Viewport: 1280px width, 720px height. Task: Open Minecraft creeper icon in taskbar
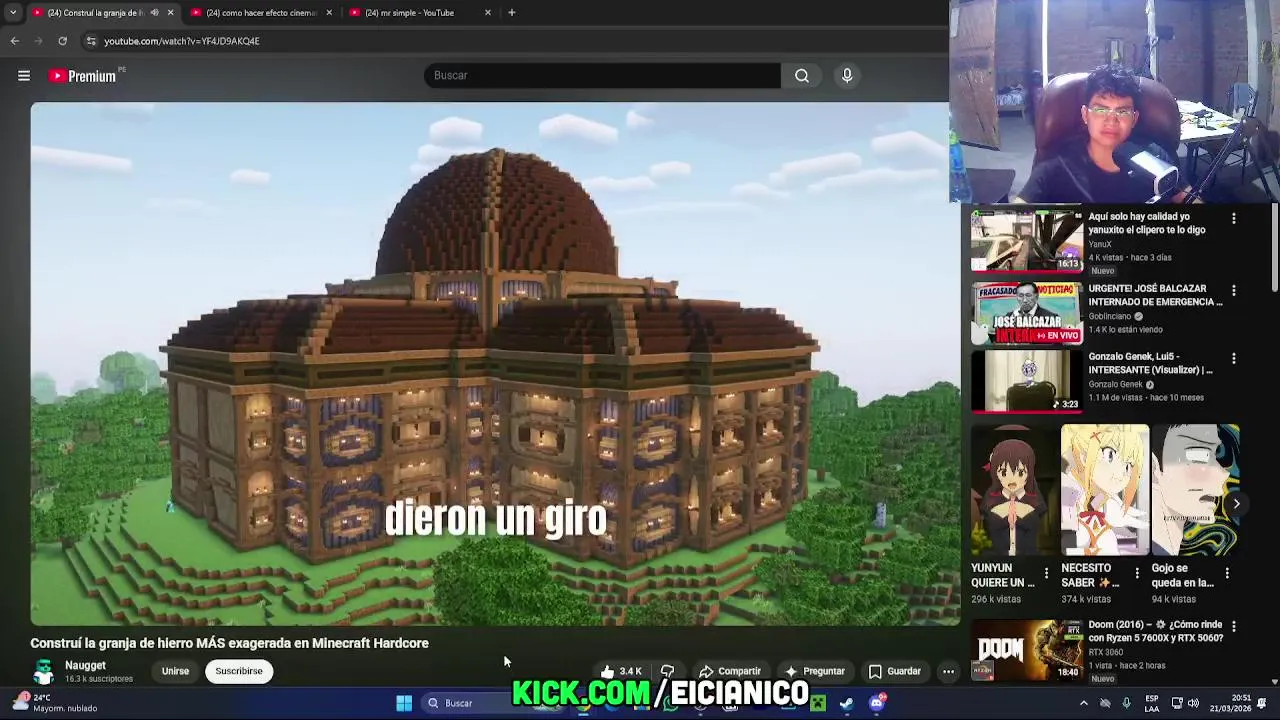coord(818,703)
